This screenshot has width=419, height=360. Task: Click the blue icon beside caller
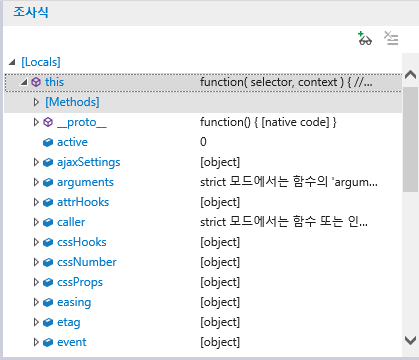[x=48, y=222]
